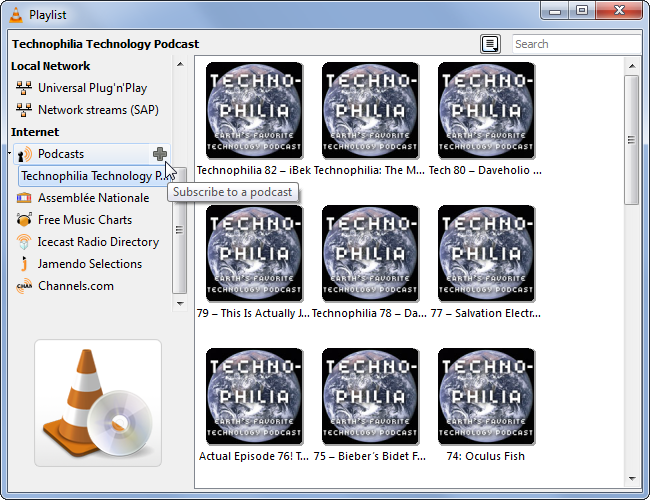The height and width of the screenshot is (500, 650).
Task: Click the plus icon to subscribe to a podcast
Action: (159, 154)
